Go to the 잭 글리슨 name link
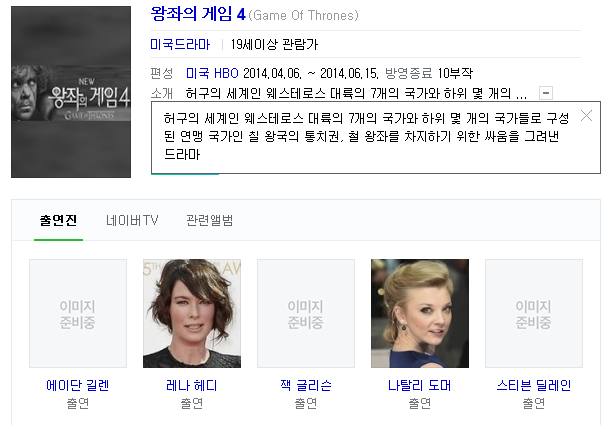 tap(306, 385)
